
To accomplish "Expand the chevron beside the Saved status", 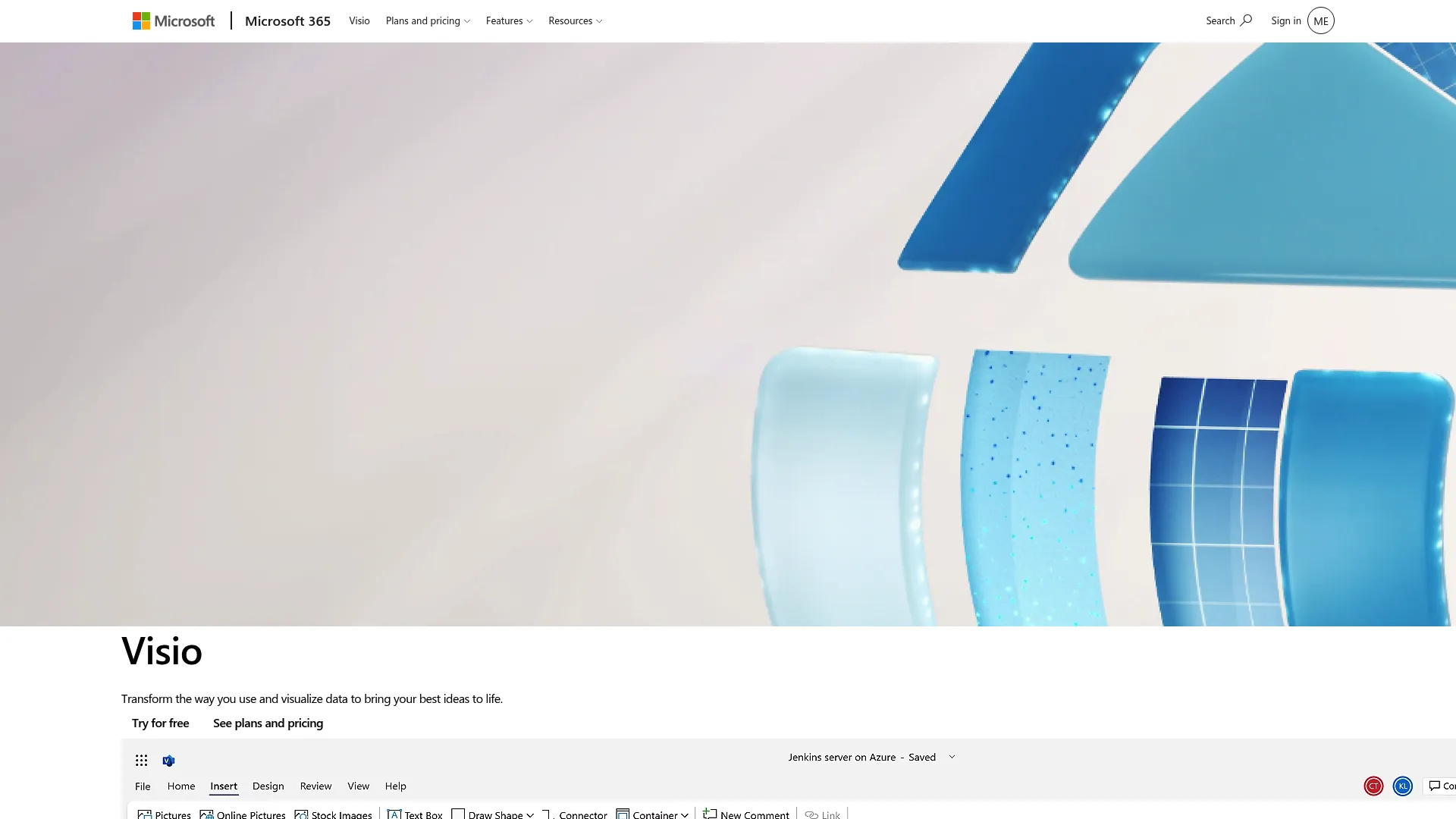I will click(952, 758).
